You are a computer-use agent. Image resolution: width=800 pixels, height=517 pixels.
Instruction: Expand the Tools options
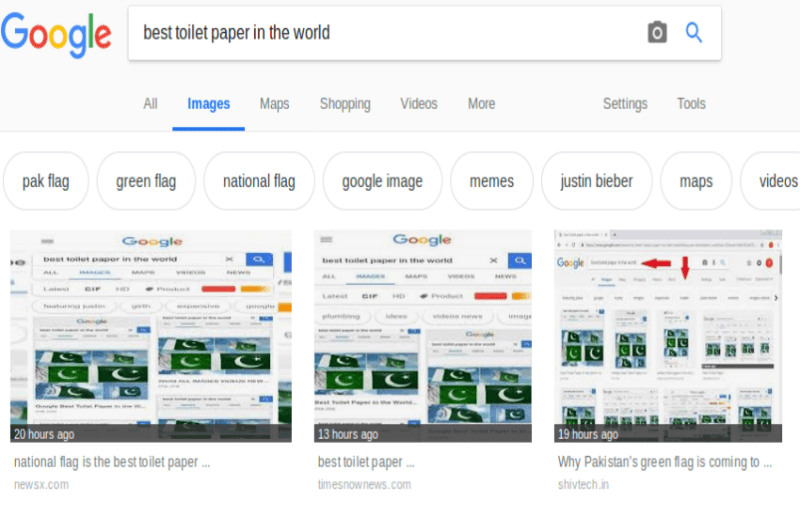pos(691,104)
